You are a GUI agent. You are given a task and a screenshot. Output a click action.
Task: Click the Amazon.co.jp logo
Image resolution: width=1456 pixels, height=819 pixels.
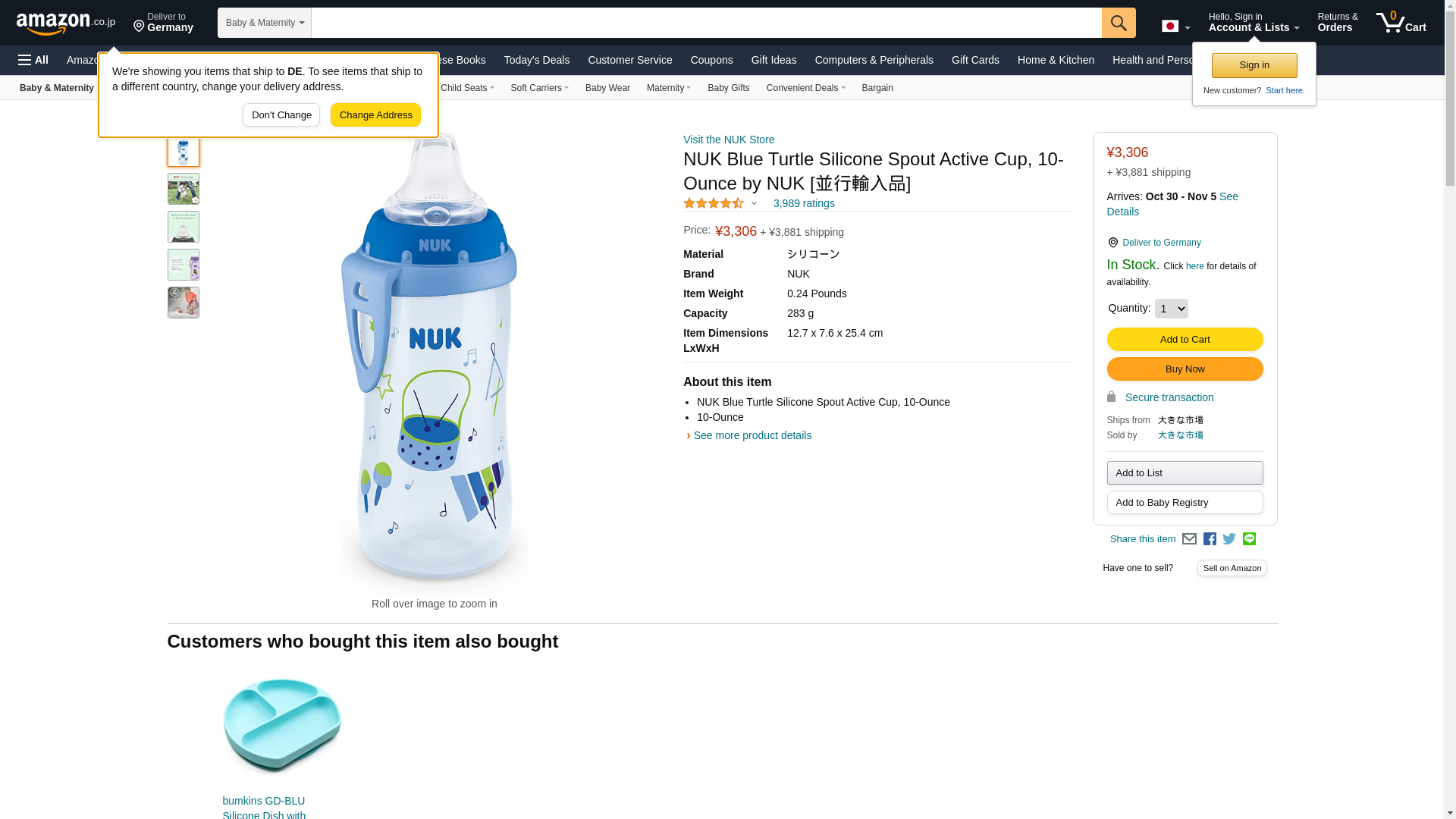tap(65, 24)
